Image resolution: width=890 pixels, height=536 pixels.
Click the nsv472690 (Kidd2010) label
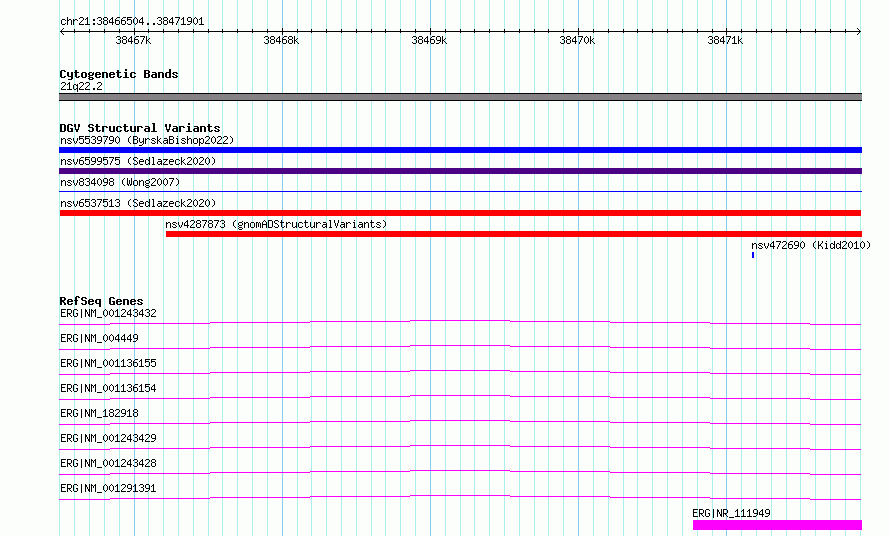click(811, 245)
